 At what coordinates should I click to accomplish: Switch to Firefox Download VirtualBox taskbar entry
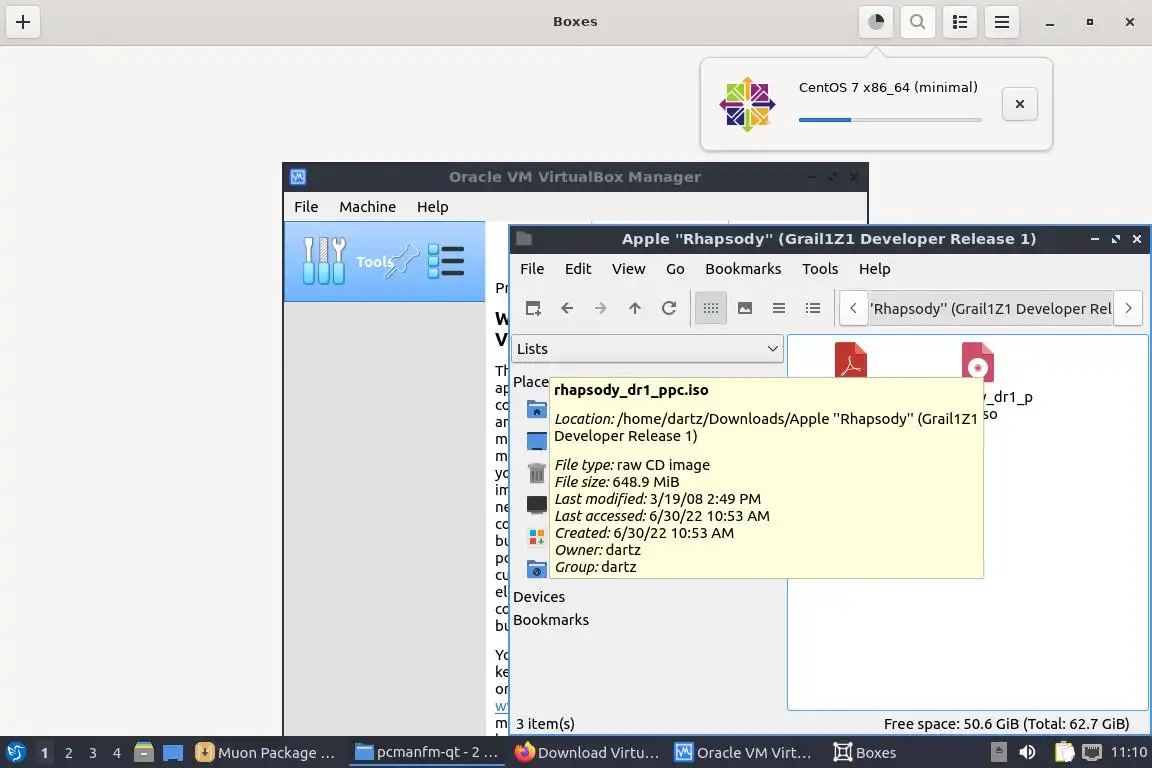click(x=587, y=753)
